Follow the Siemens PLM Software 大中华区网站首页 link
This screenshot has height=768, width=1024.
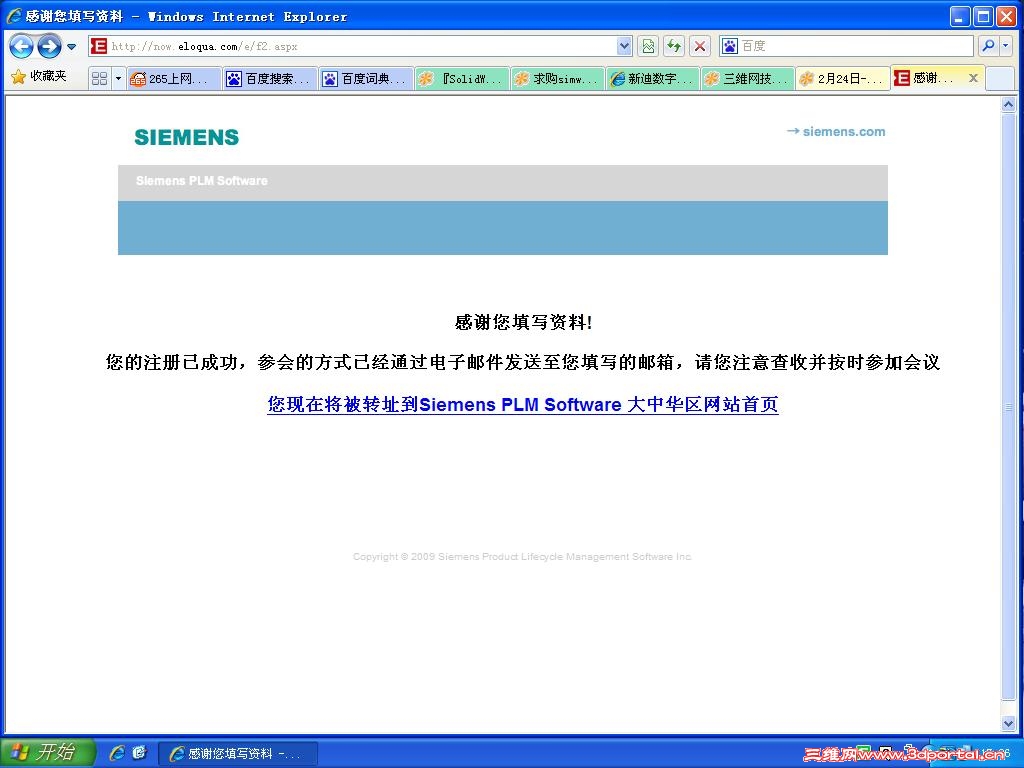pos(522,404)
